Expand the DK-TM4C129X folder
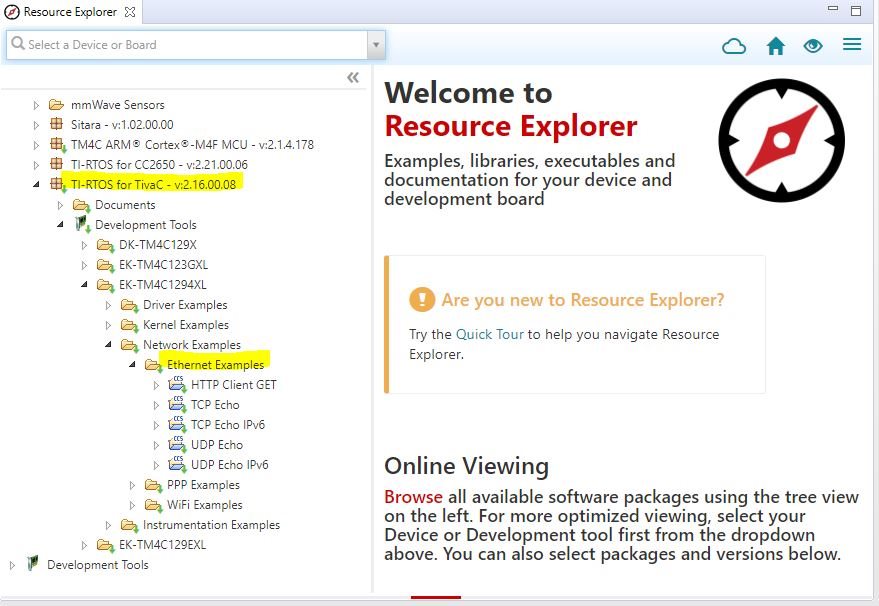This screenshot has height=606, width=879. 84,245
